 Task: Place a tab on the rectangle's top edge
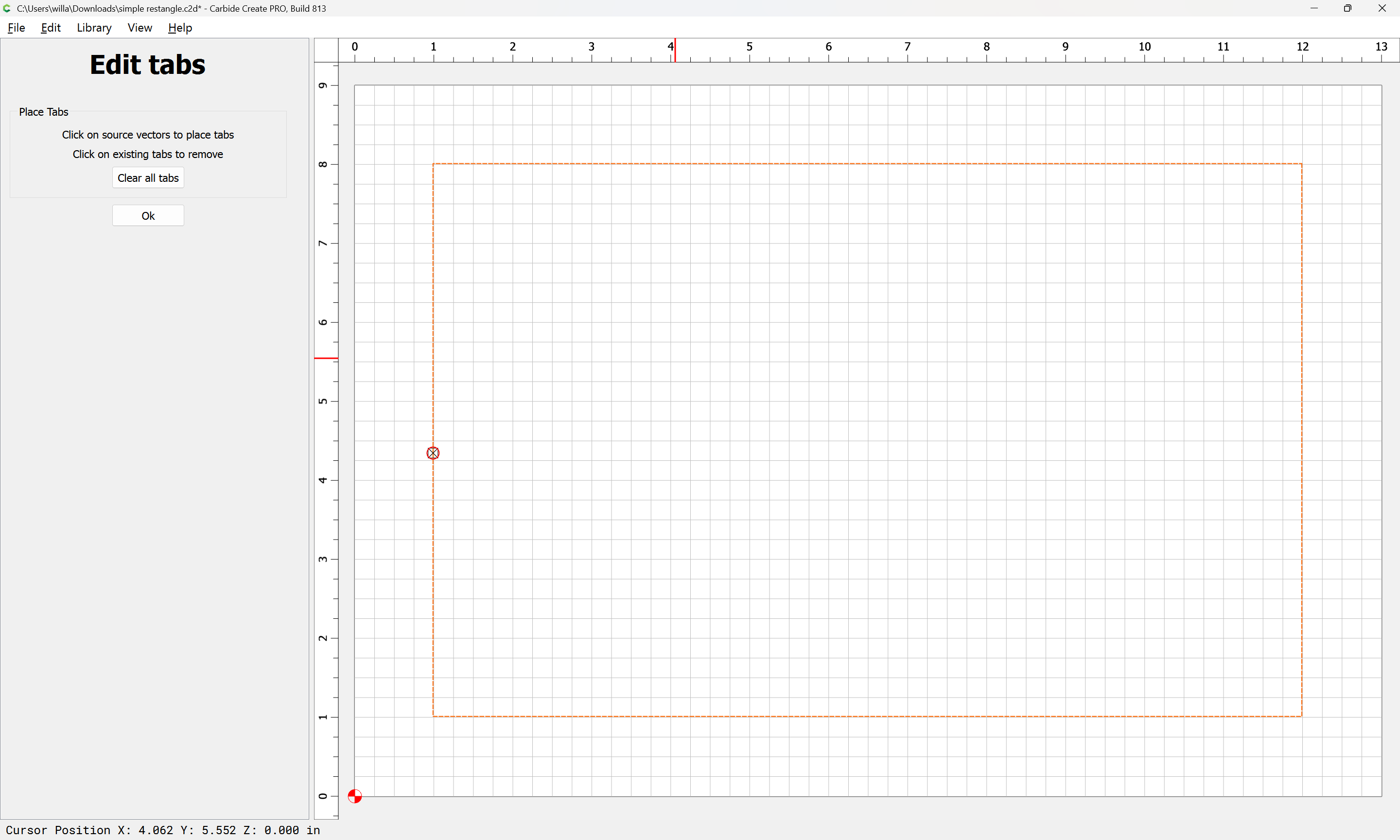[868, 164]
